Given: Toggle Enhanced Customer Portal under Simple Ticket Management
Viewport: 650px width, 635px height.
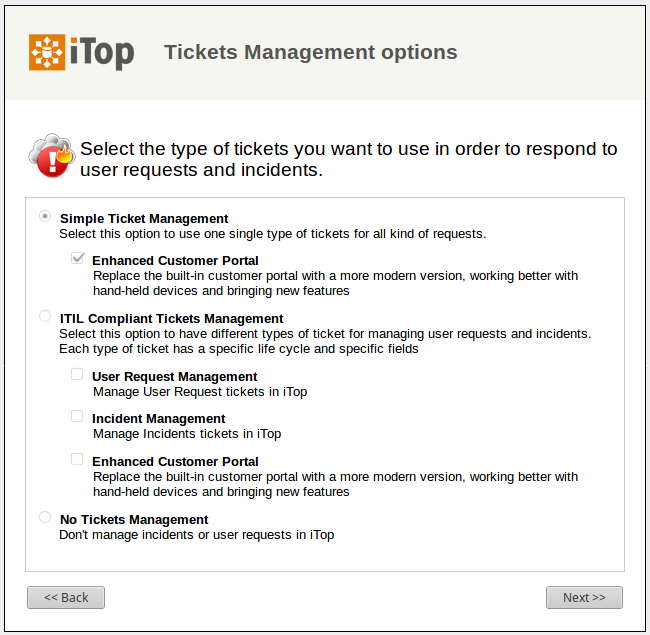Looking at the screenshot, I should (77, 258).
